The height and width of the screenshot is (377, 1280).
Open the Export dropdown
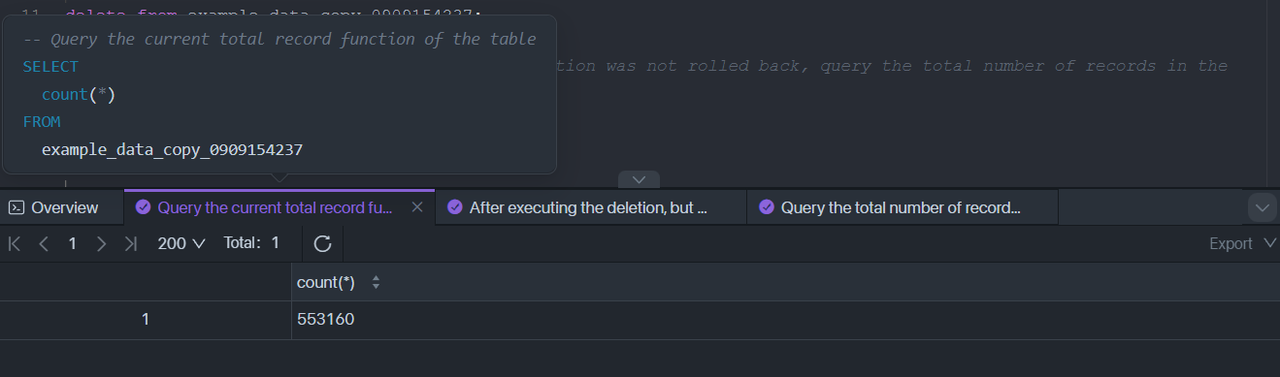click(1243, 243)
